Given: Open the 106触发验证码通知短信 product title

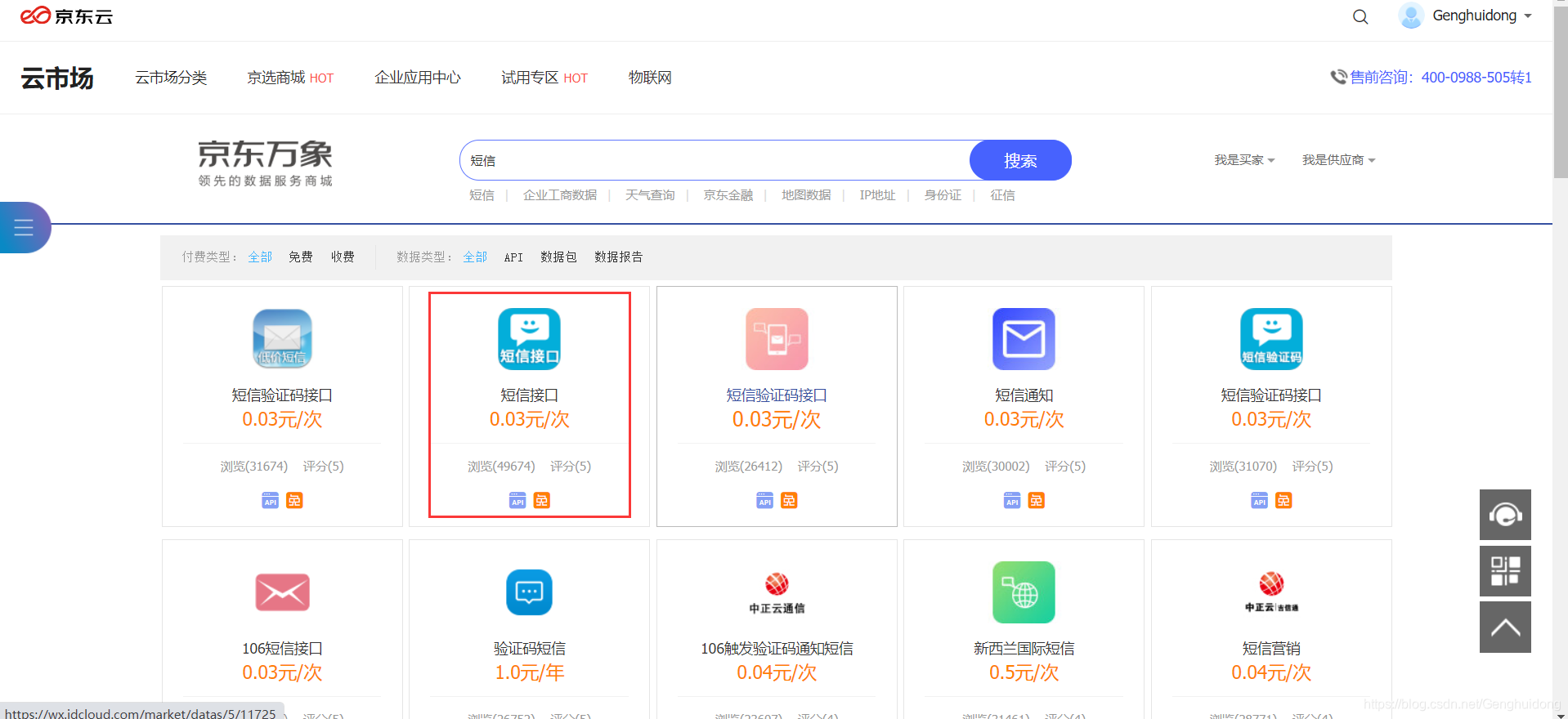Looking at the screenshot, I should pyautogui.click(x=777, y=649).
